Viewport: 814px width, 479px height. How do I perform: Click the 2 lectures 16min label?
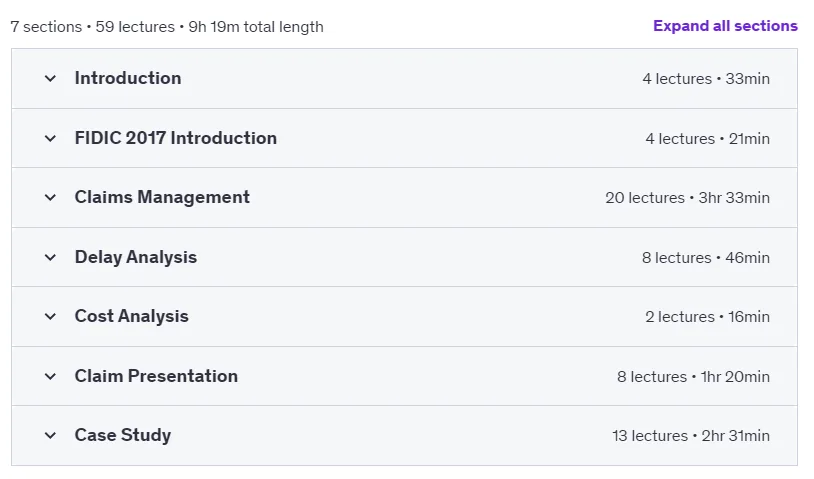coord(708,317)
